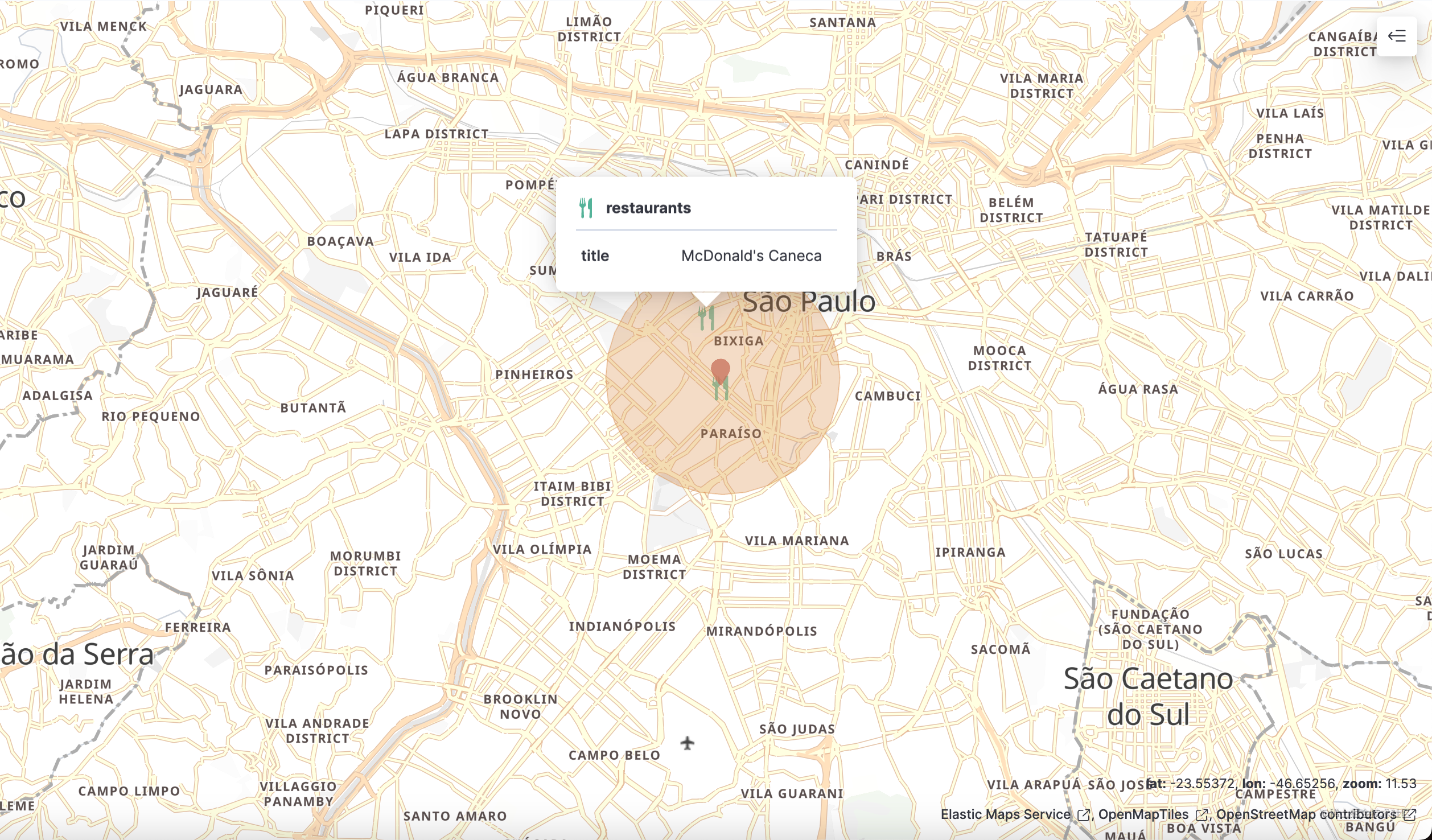
Task: Click the "VILA SÔNIA" label
Action: pos(253,575)
